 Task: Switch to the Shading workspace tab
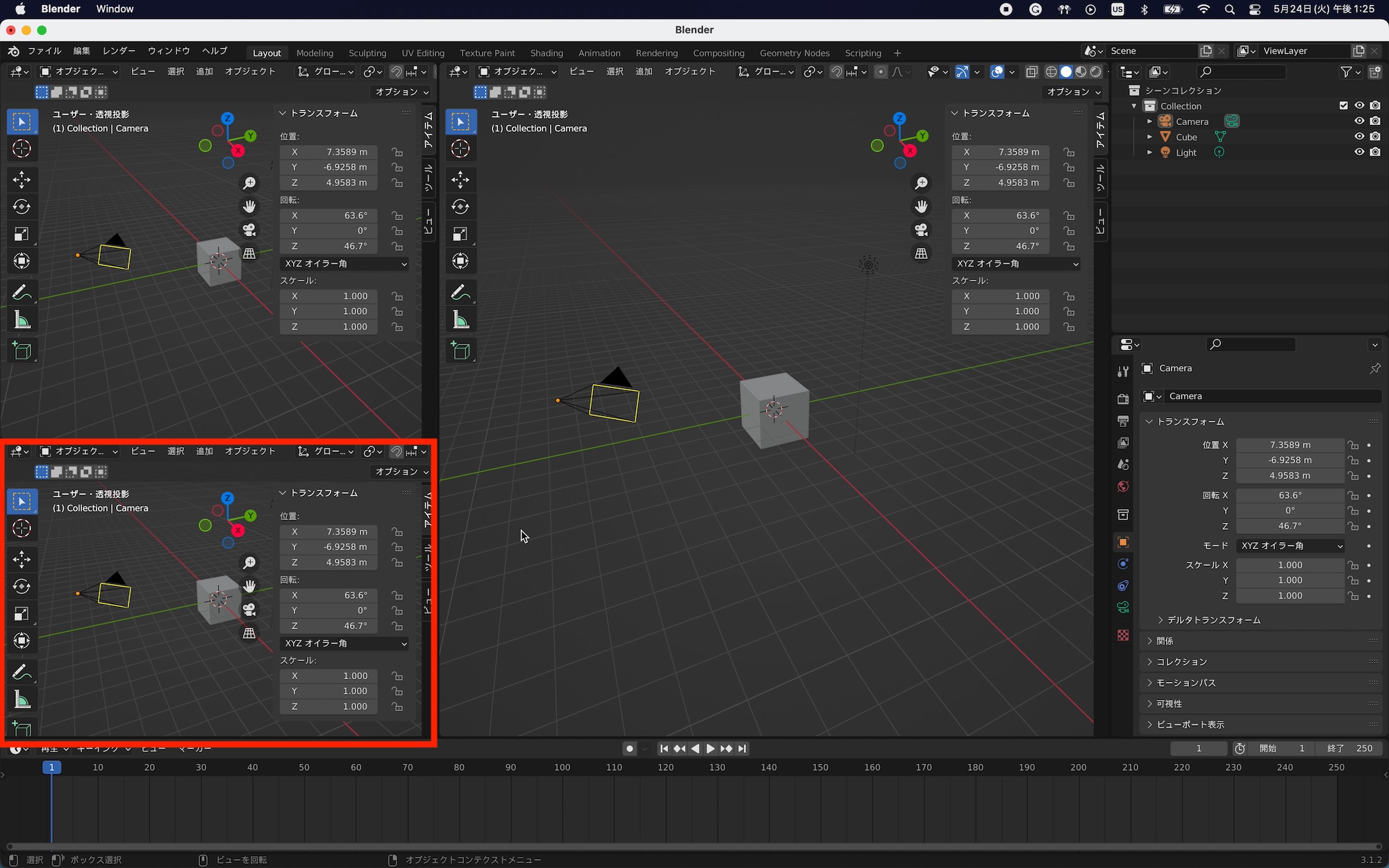pyautogui.click(x=546, y=53)
